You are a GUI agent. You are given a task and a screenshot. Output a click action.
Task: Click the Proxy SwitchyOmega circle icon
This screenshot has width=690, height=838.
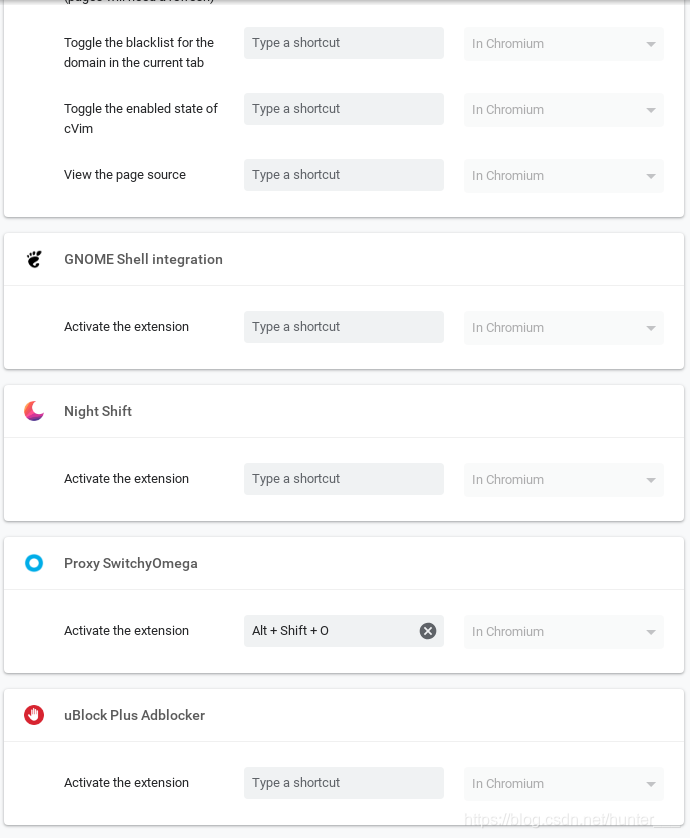(x=34, y=563)
